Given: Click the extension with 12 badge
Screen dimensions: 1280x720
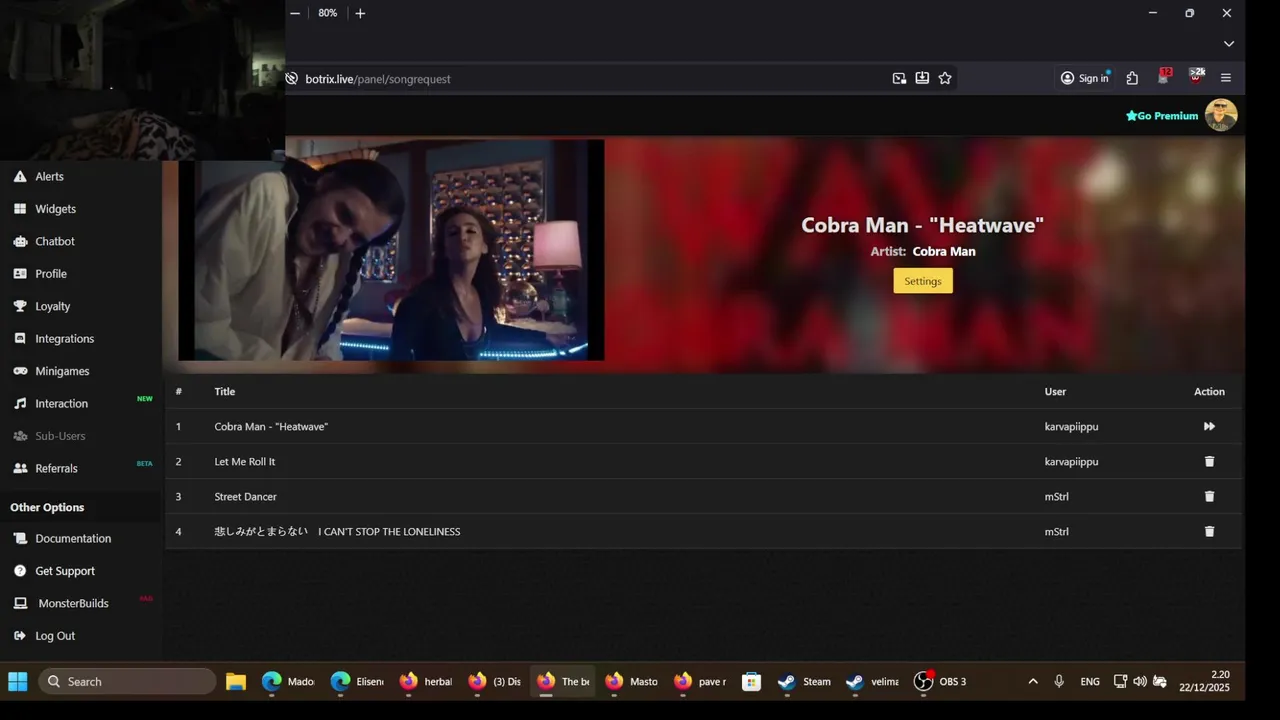Looking at the screenshot, I should (x=1164, y=76).
